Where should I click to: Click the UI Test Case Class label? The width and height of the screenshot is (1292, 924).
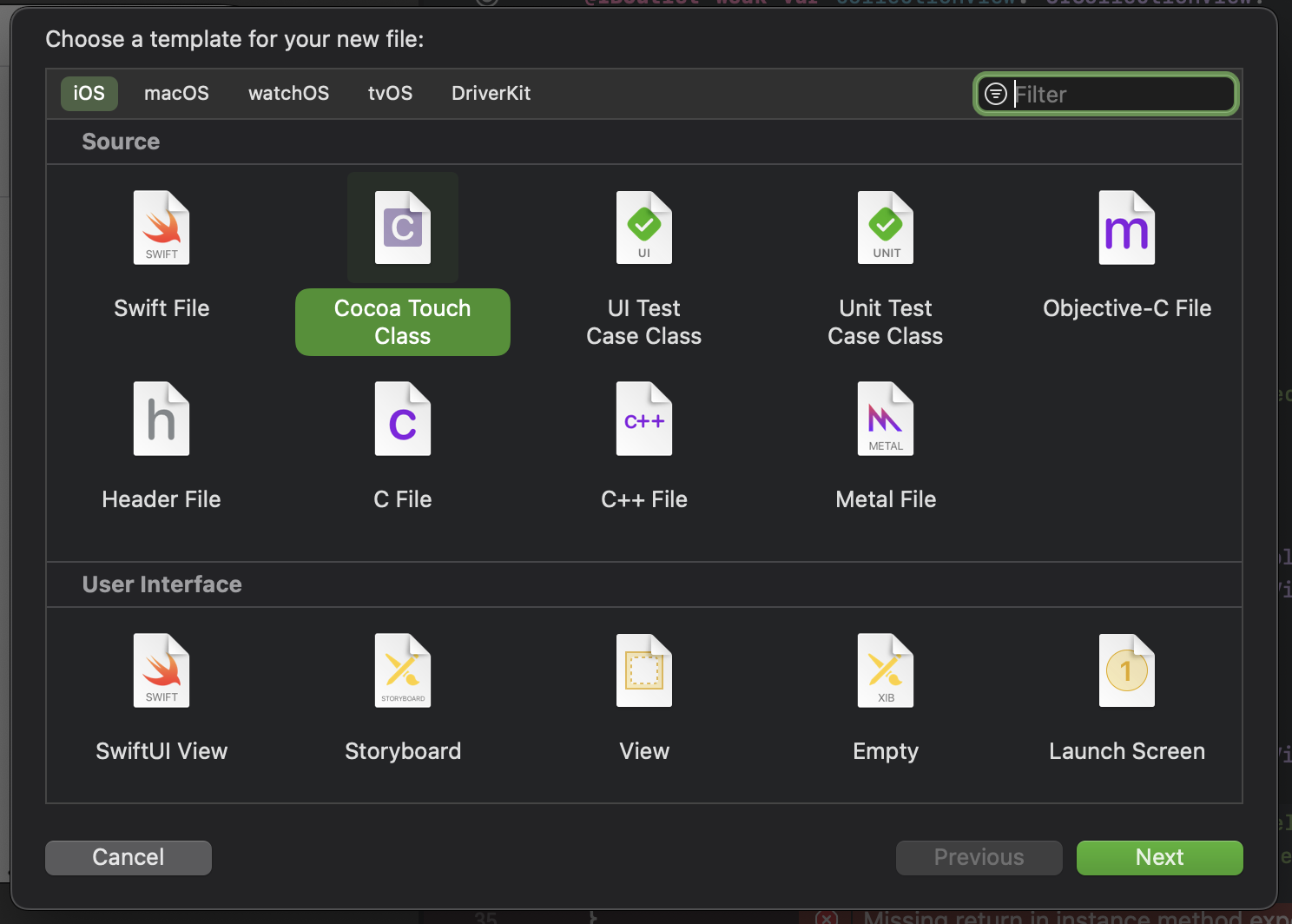click(x=644, y=322)
